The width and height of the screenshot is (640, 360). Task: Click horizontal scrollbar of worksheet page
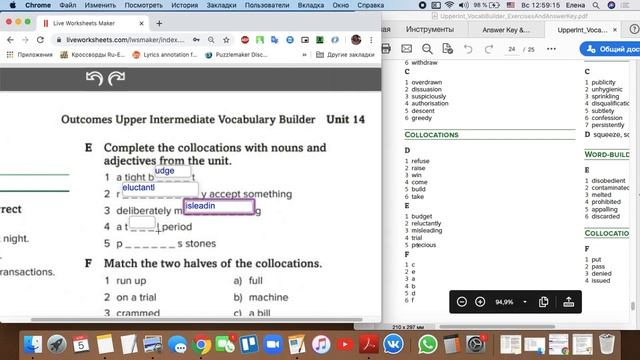pyautogui.click(x=196, y=320)
